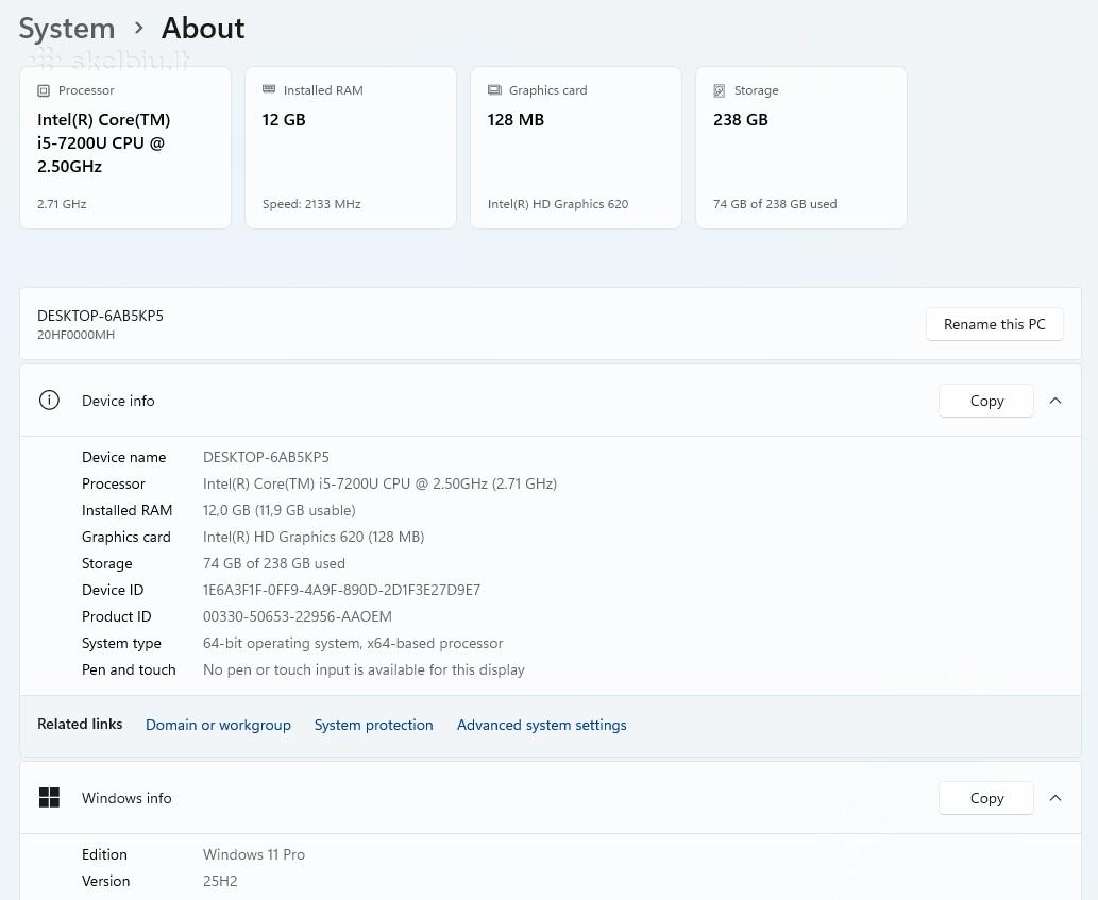Open the Installed RAM summary card

click(351, 148)
